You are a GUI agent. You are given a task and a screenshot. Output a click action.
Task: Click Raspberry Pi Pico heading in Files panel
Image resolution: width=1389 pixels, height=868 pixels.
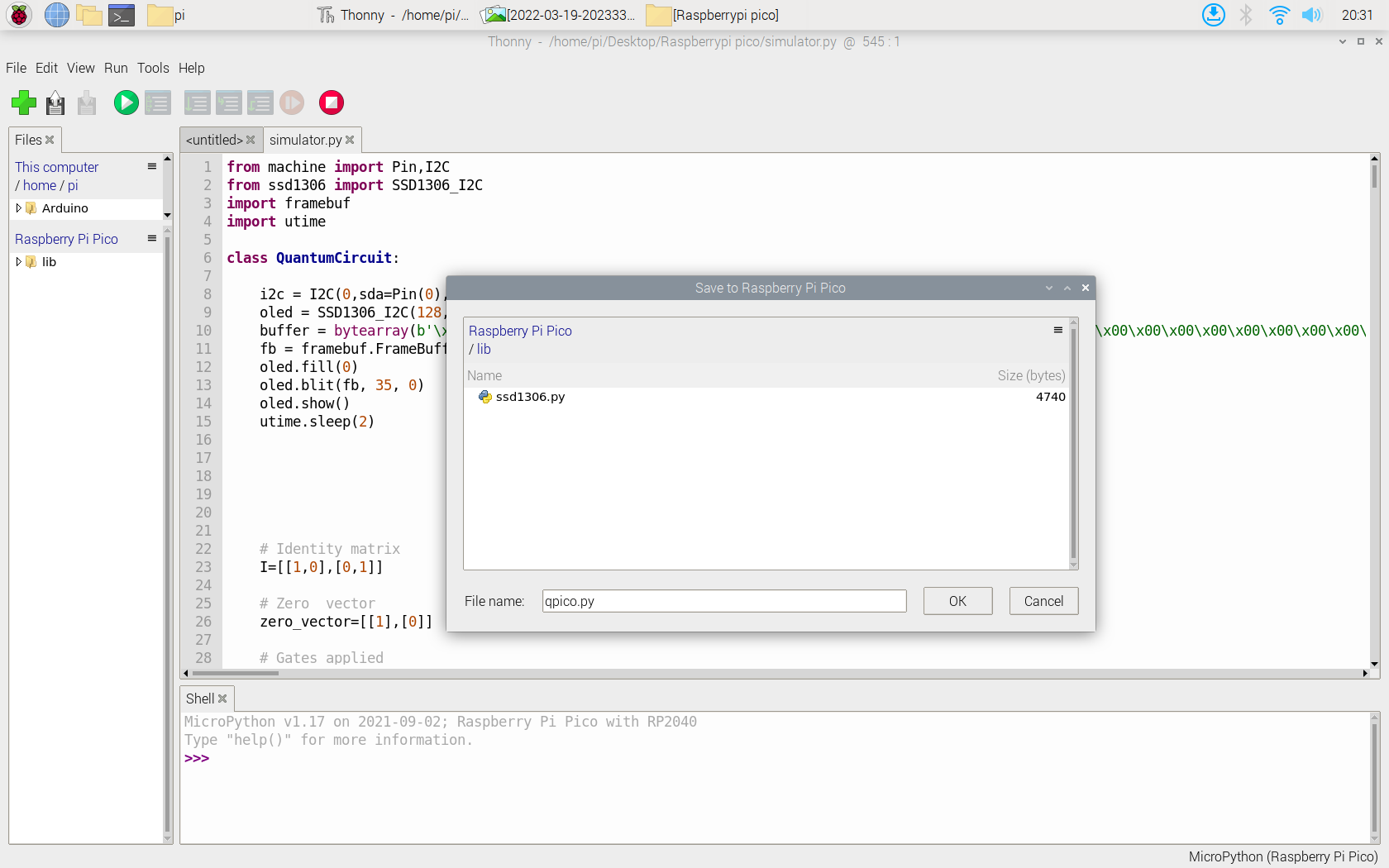coord(66,239)
